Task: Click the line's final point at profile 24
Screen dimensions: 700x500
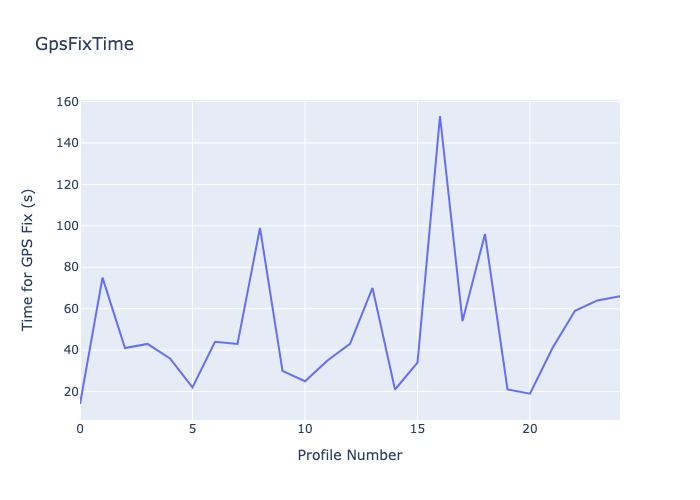Action: click(x=619, y=296)
